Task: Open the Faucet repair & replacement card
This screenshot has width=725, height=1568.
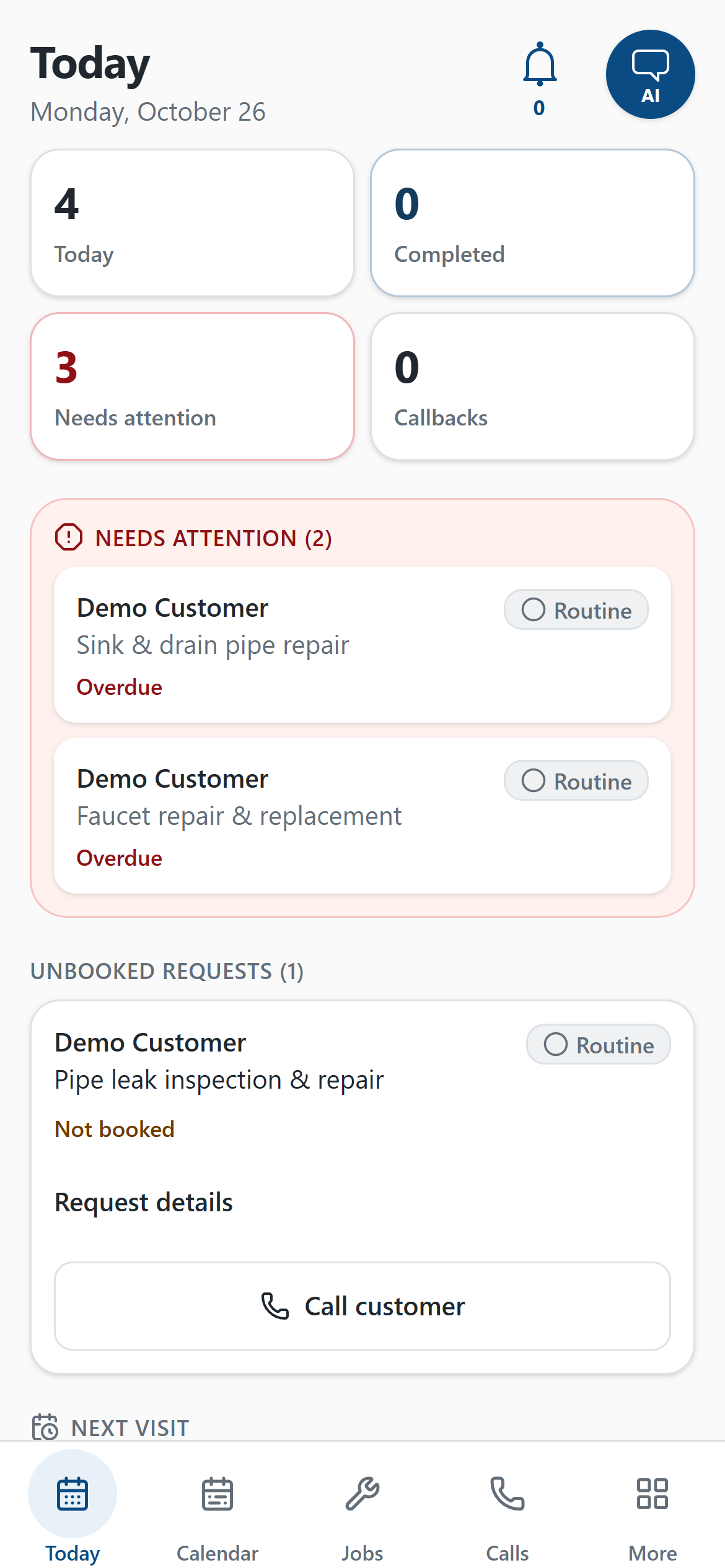Action: 362,816
